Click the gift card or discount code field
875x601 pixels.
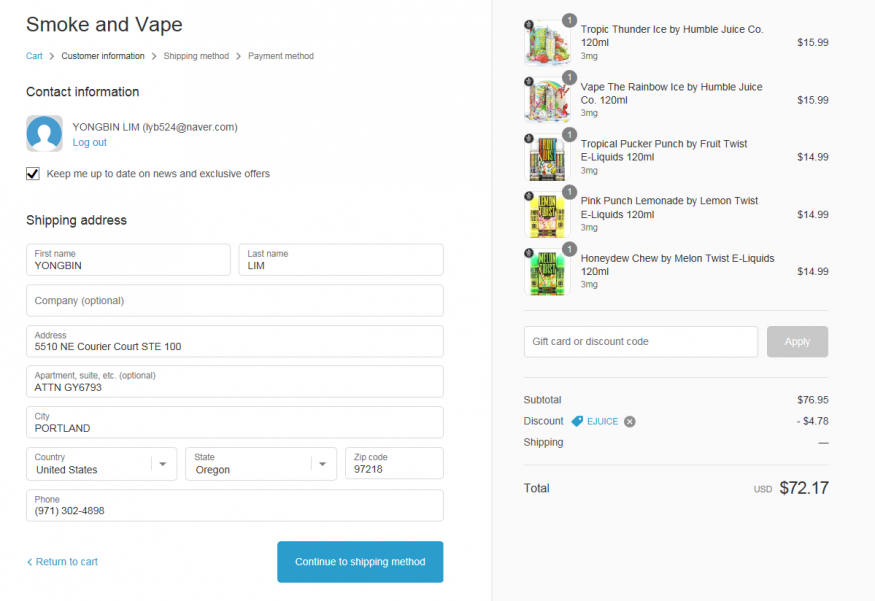point(640,342)
